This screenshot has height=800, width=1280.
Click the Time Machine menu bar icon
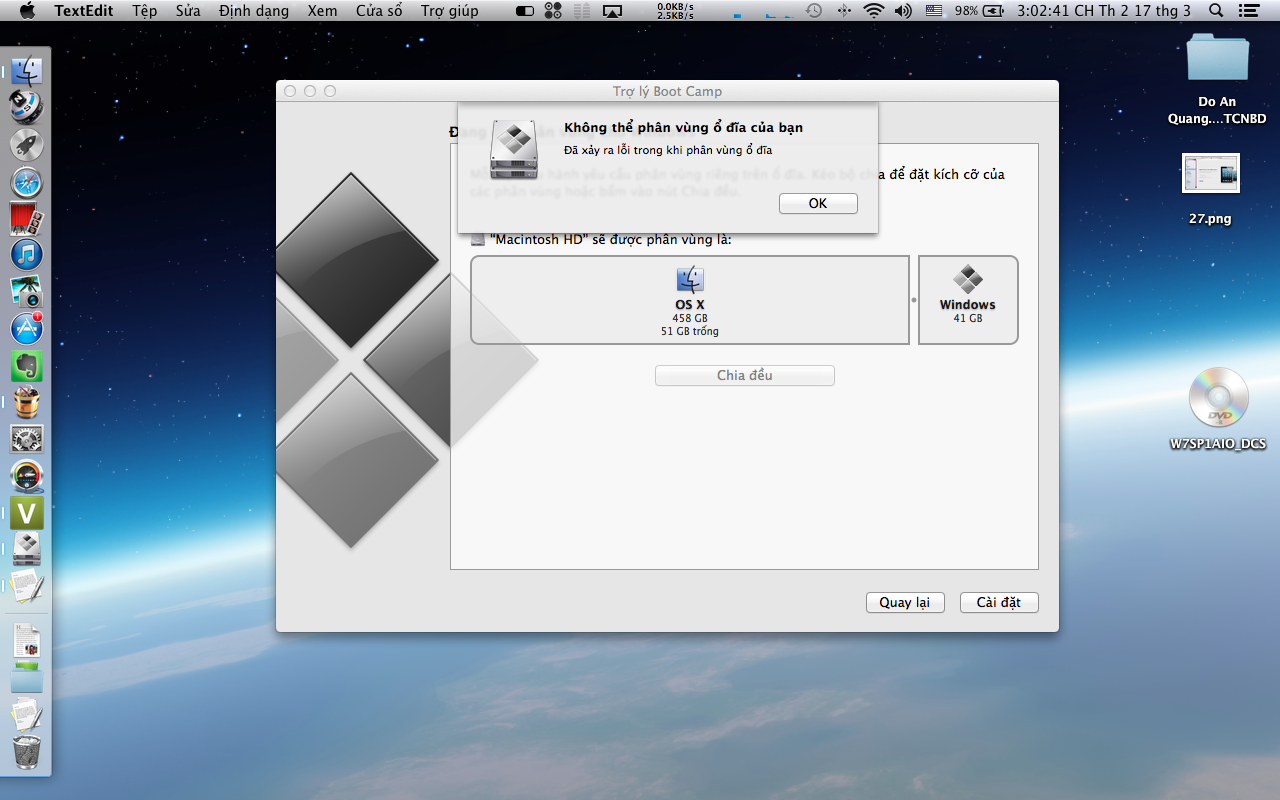(x=814, y=11)
